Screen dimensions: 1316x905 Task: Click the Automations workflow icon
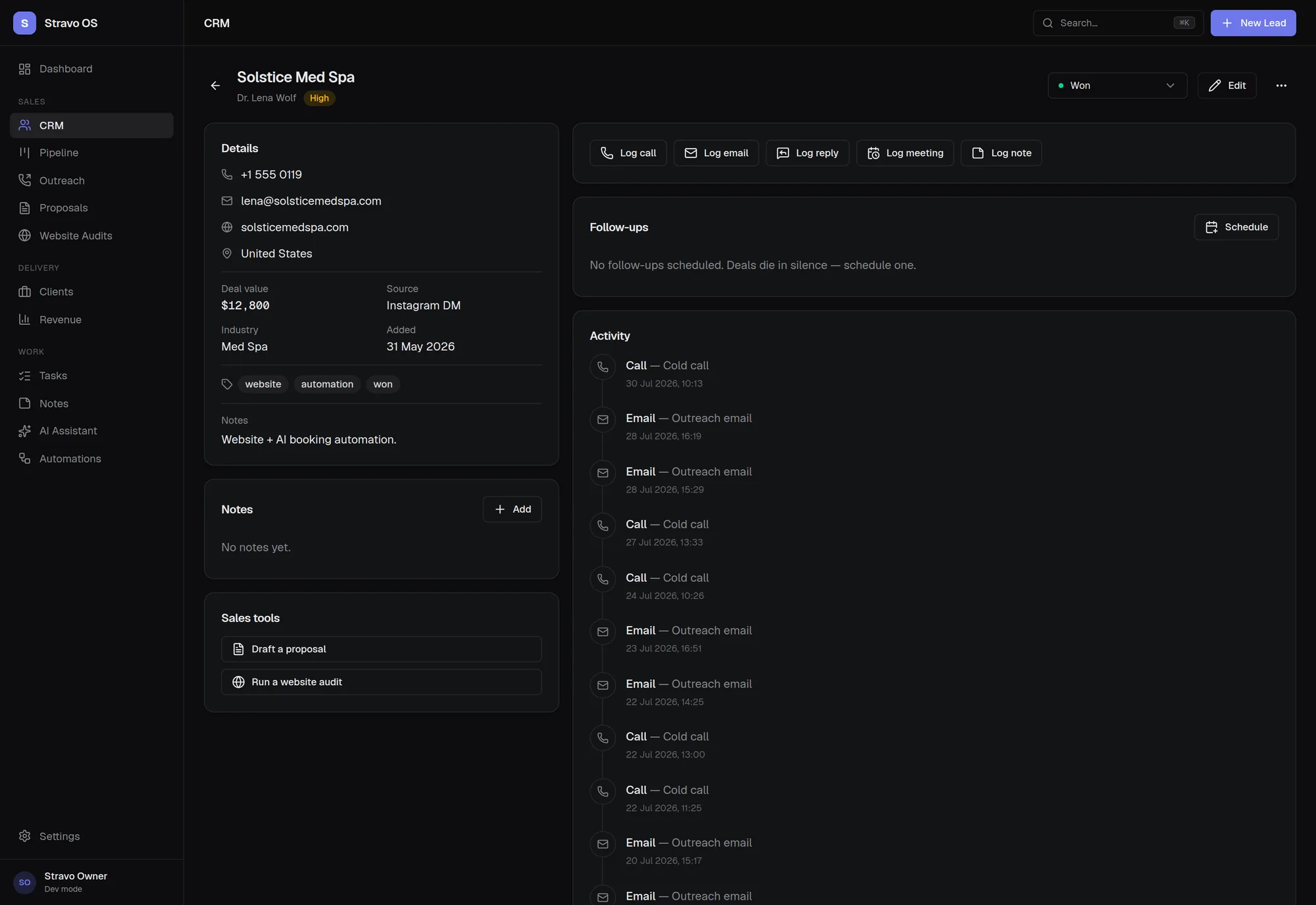click(x=25, y=459)
